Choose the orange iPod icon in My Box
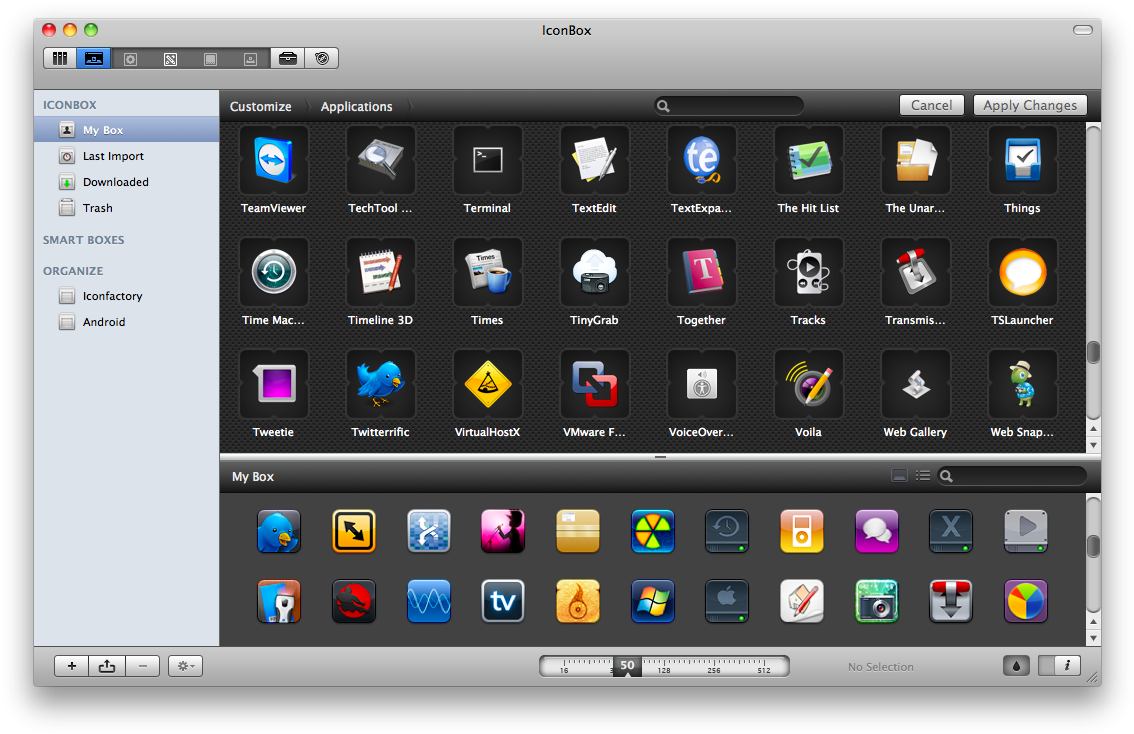Screen dimensions: 1134x734 coord(801,531)
